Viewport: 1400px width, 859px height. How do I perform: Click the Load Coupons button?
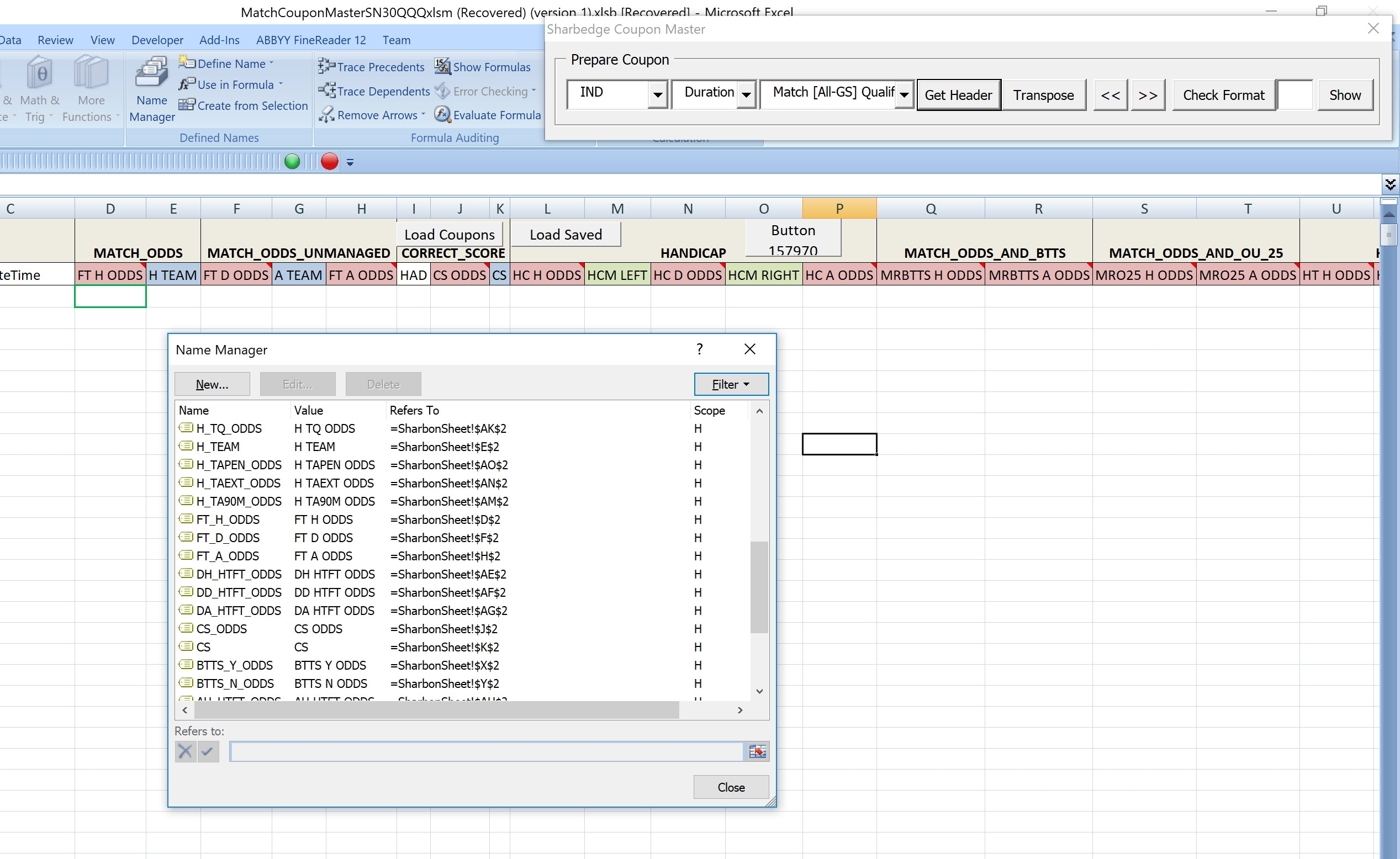449,235
